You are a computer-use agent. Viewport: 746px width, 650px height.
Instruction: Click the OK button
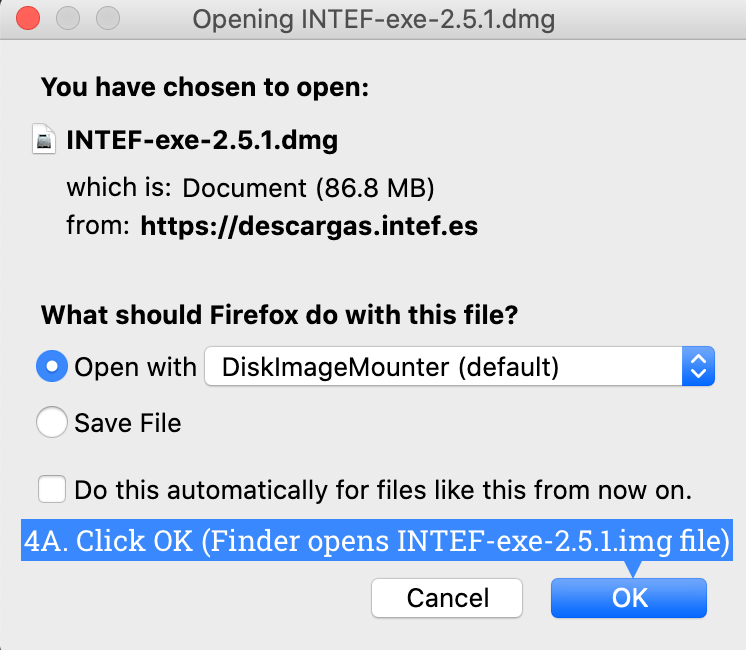point(629,598)
